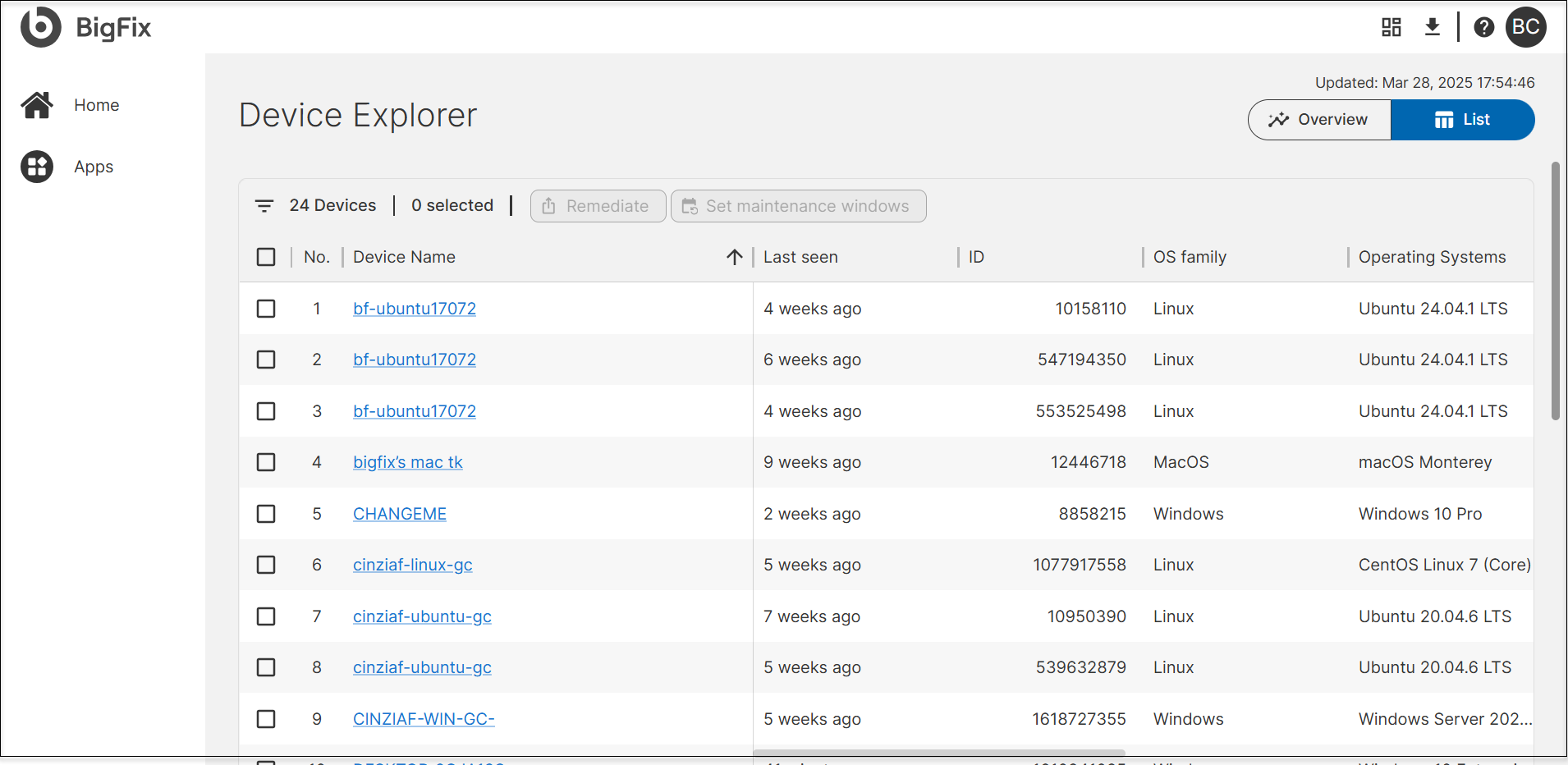Click the Set maintenance windows button
Image resolution: width=1568 pixels, height=765 pixels.
tap(799, 206)
